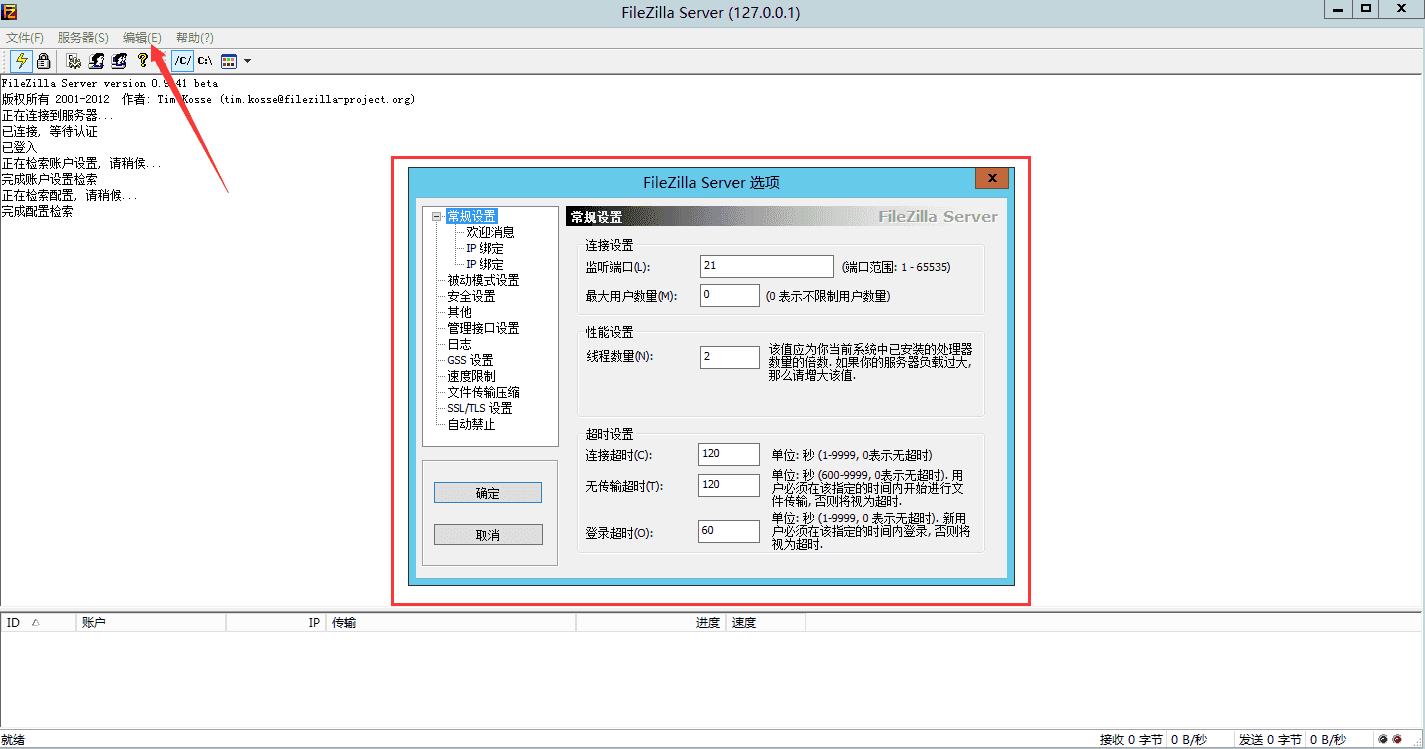
Task: Click the 速度 column header
Action: [x=766, y=623]
